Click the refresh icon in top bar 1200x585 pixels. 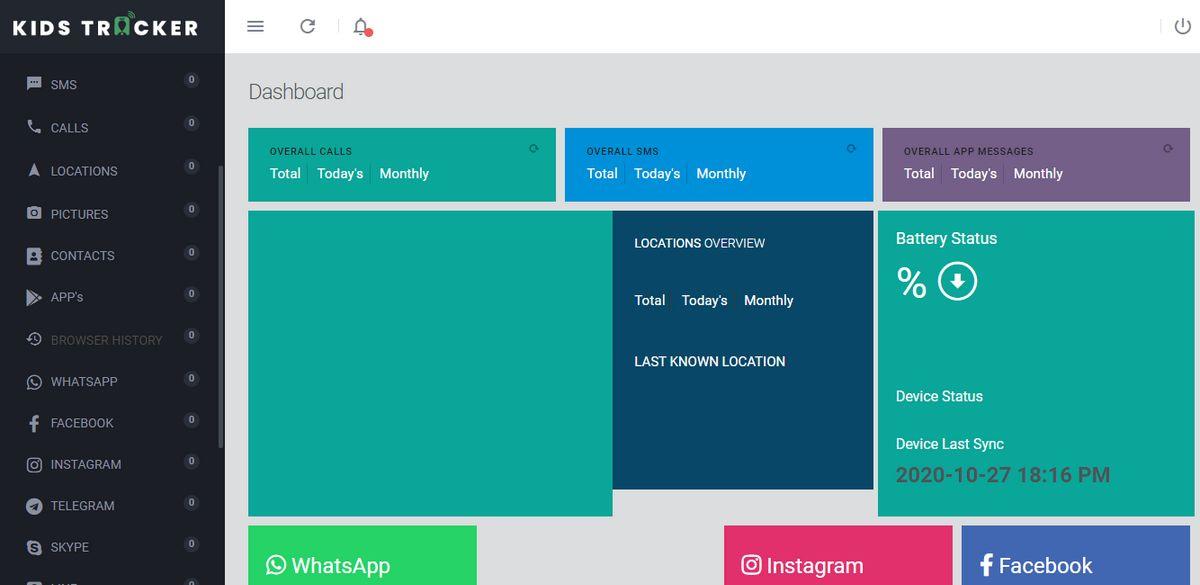[x=308, y=26]
